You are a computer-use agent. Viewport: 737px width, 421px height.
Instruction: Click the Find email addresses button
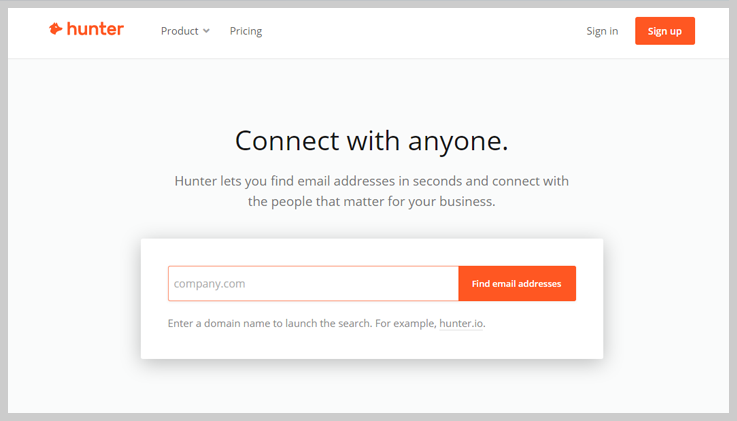pos(517,283)
